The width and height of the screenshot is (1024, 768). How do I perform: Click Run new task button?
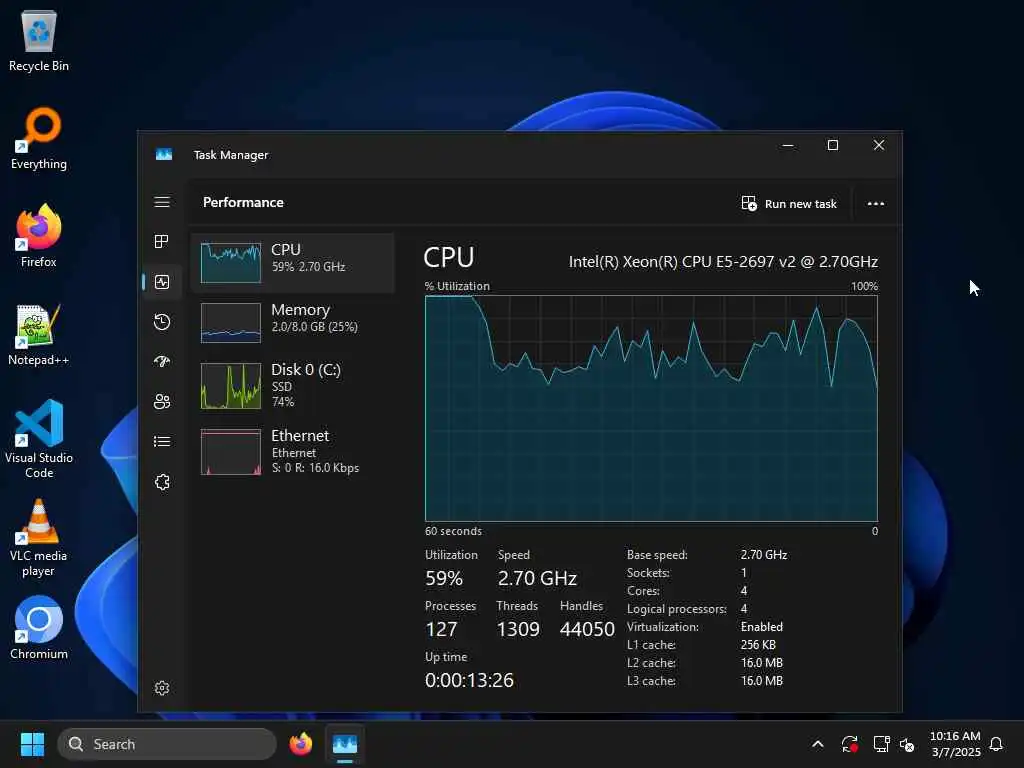[788, 204]
